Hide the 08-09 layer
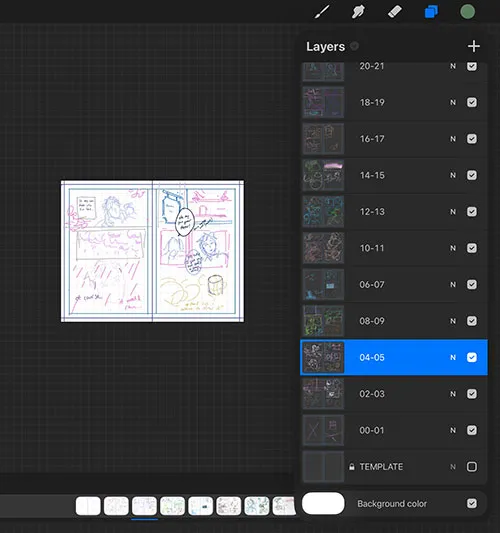Viewport: 500px width, 533px height. 472,321
